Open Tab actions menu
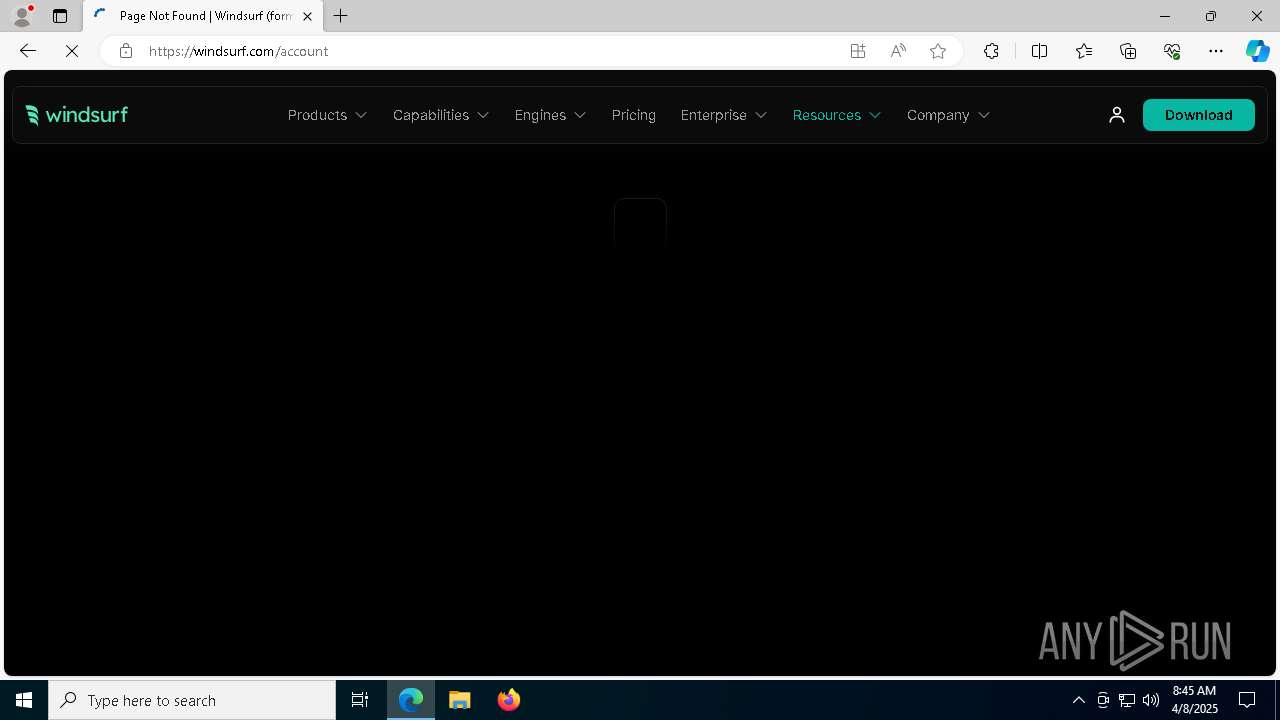The height and width of the screenshot is (720, 1280). tap(60, 16)
